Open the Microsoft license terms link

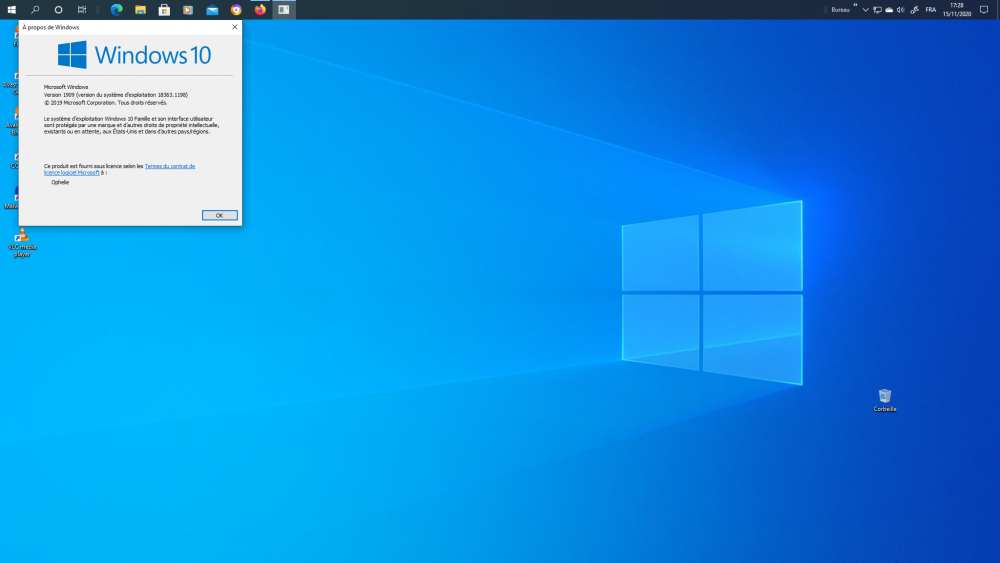tap(170, 166)
